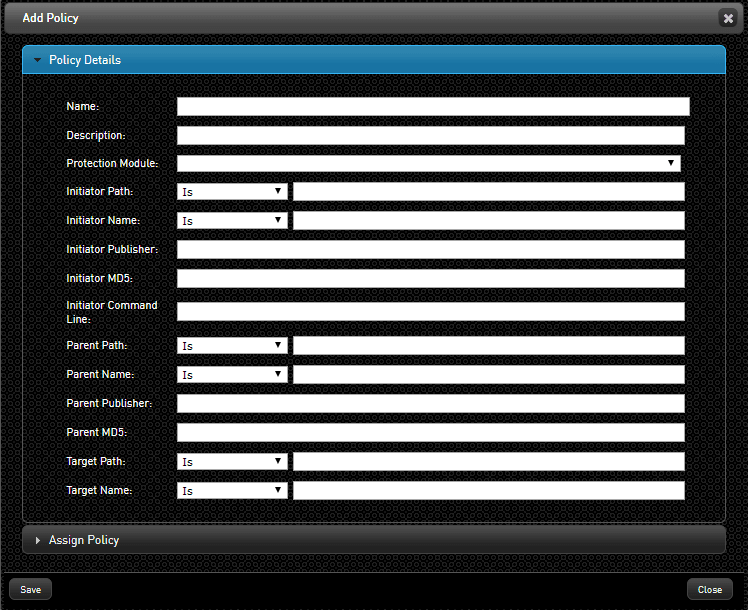The image size is (748, 610).
Task: Open the Parent Path condition dropdown
Action: pos(232,346)
